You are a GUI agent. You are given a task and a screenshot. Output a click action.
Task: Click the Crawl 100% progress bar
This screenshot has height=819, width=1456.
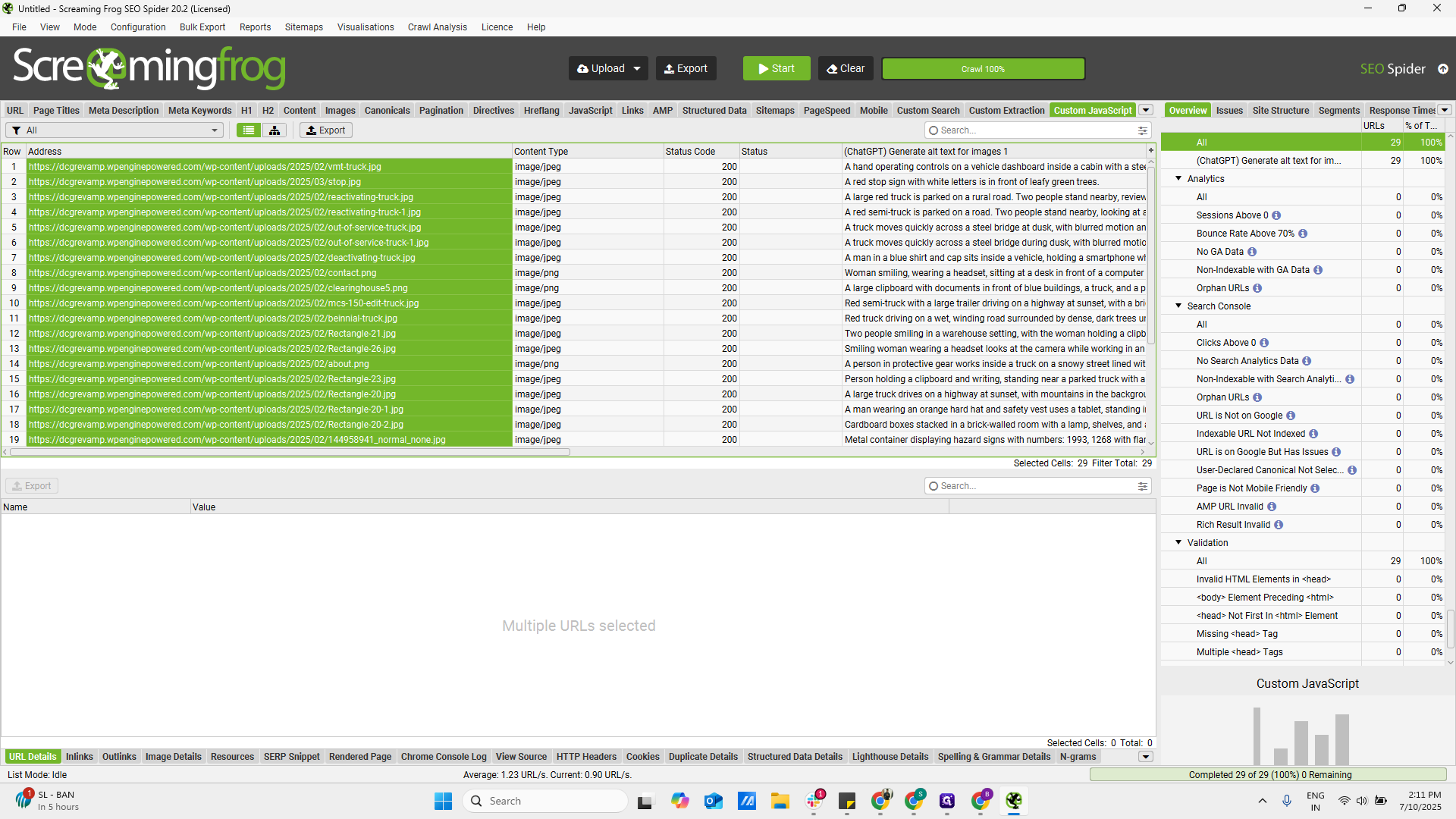(984, 68)
